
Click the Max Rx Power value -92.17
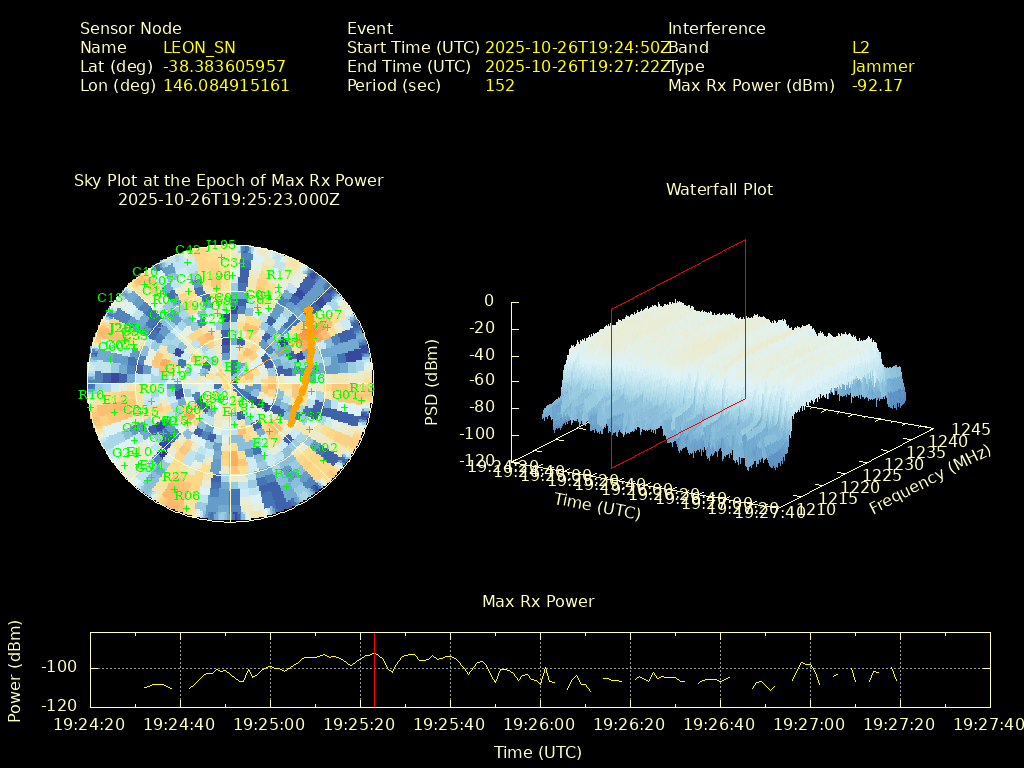pos(877,85)
